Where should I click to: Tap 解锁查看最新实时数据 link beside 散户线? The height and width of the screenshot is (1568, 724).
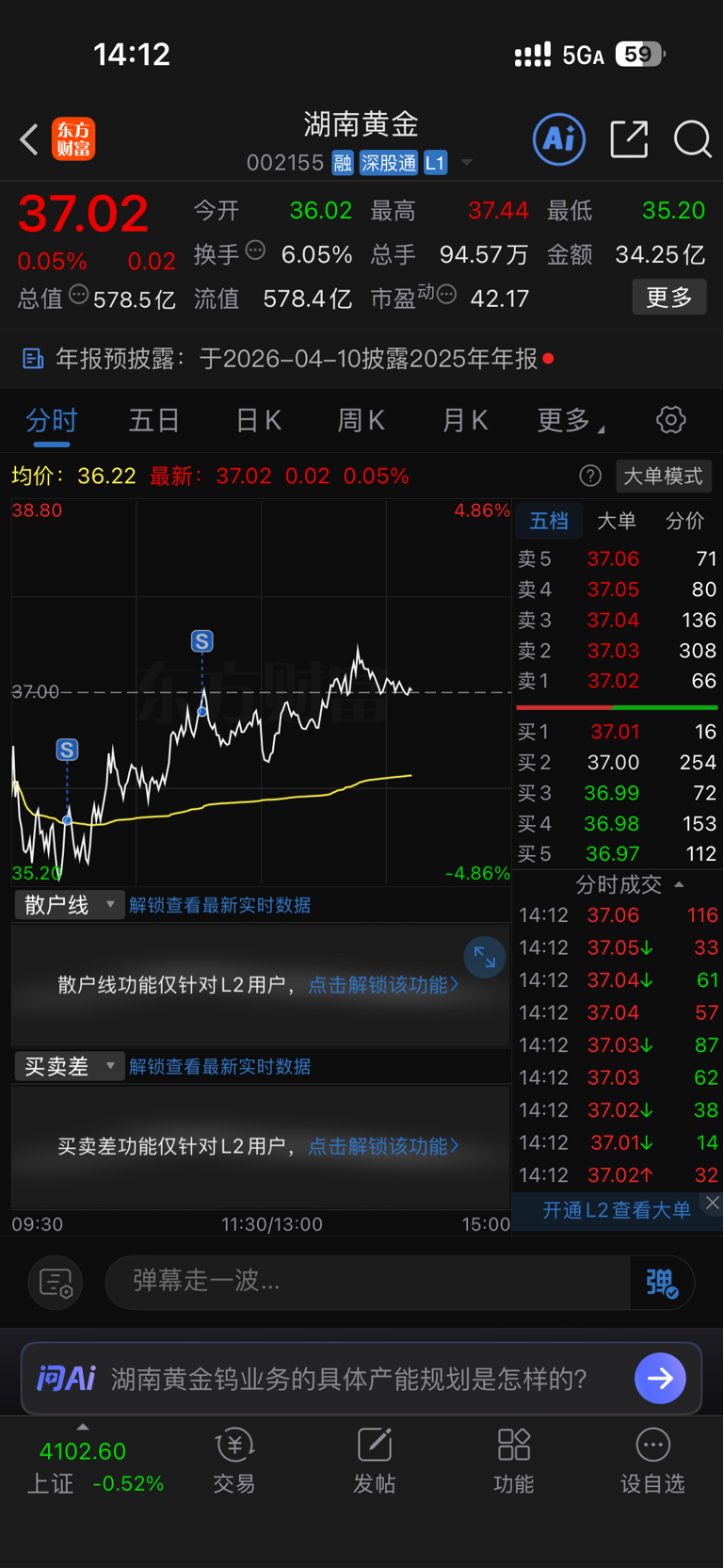point(219,905)
